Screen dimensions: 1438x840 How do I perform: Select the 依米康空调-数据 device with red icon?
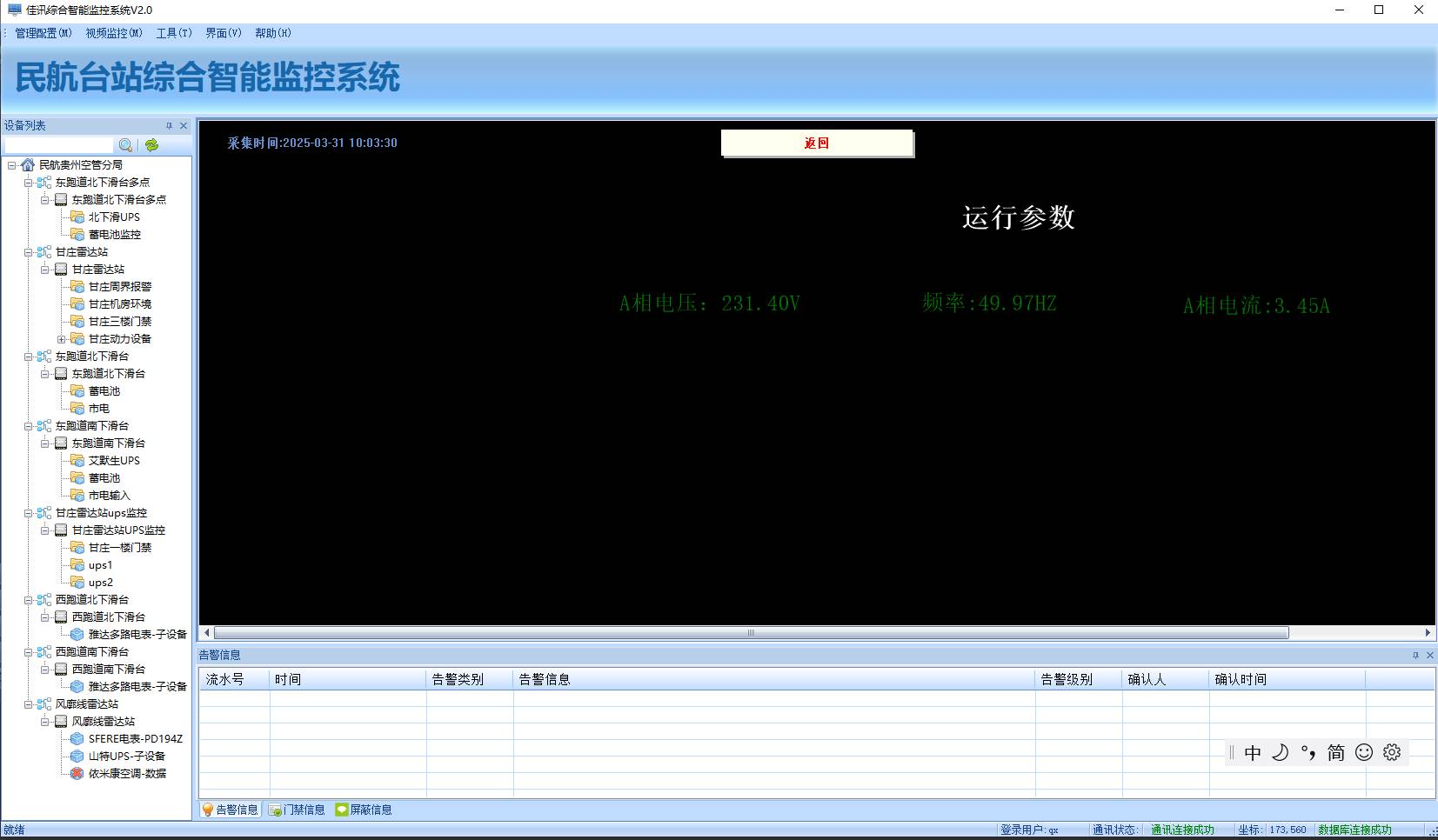pos(126,774)
